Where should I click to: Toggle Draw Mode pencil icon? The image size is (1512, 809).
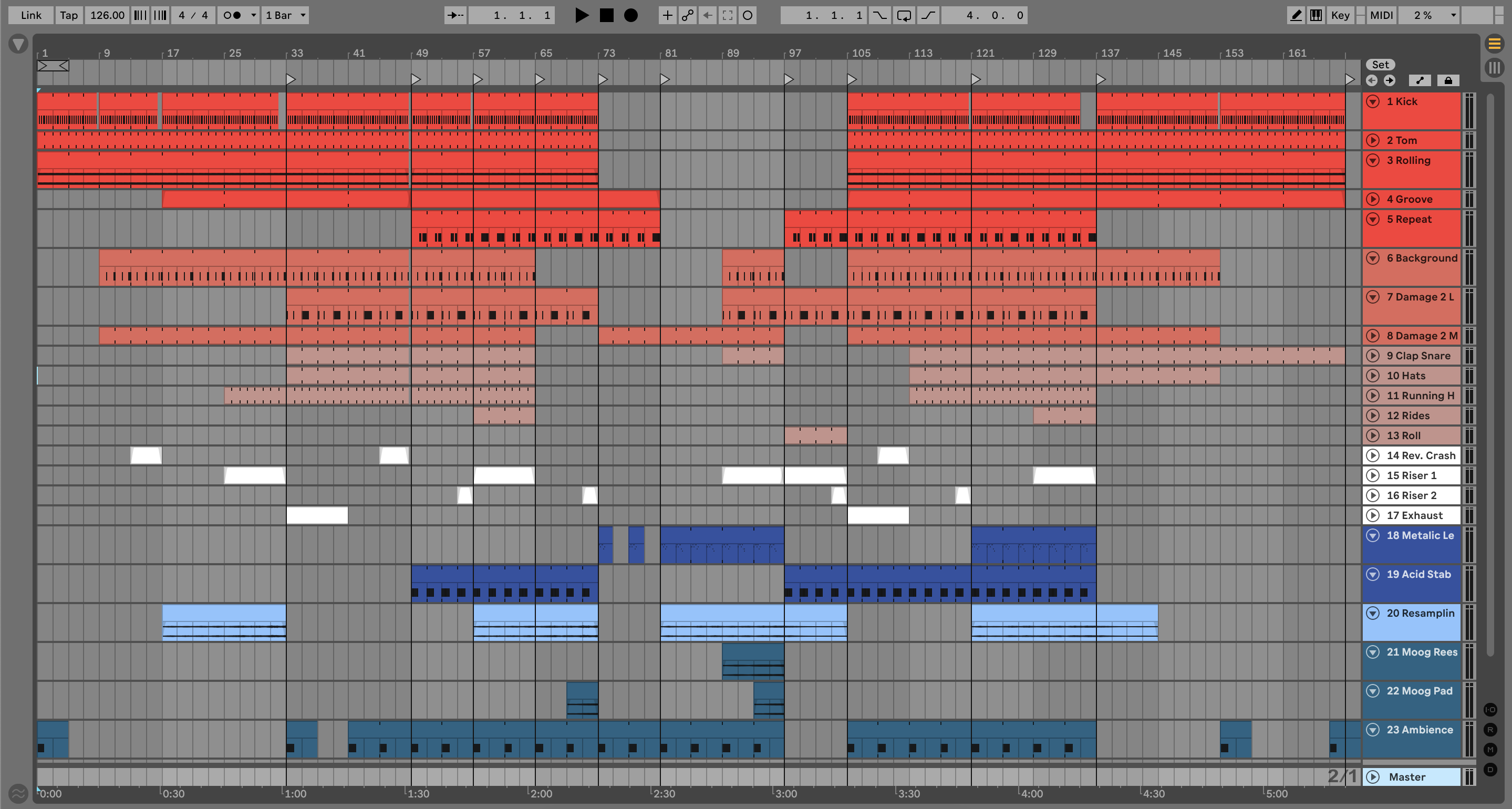pyautogui.click(x=1296, y=15)
